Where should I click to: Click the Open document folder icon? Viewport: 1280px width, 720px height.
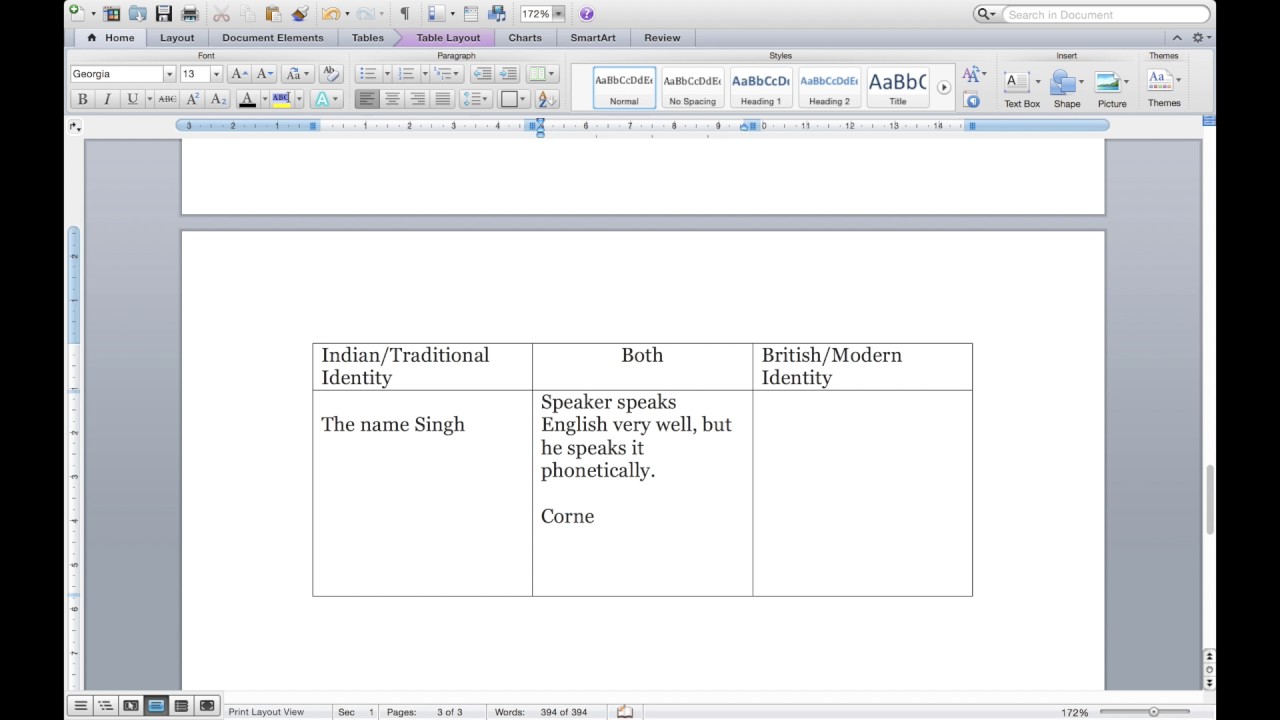point(137,14)
